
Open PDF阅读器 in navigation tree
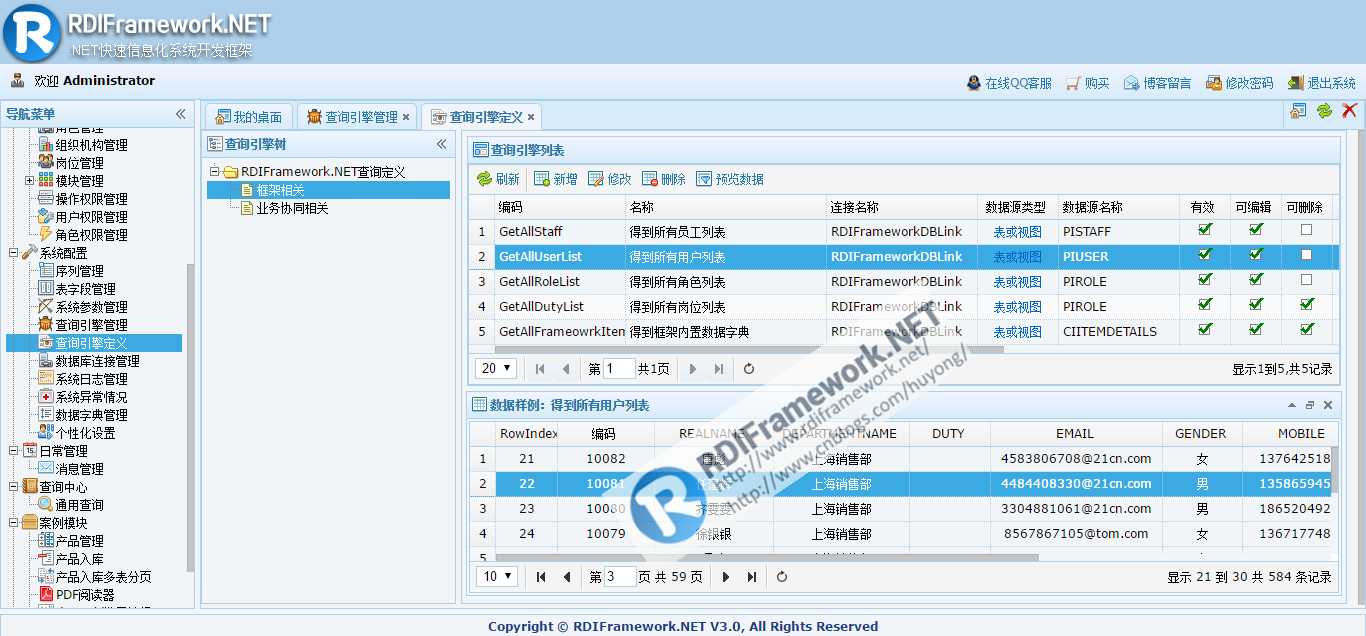(x=85, y=595)
